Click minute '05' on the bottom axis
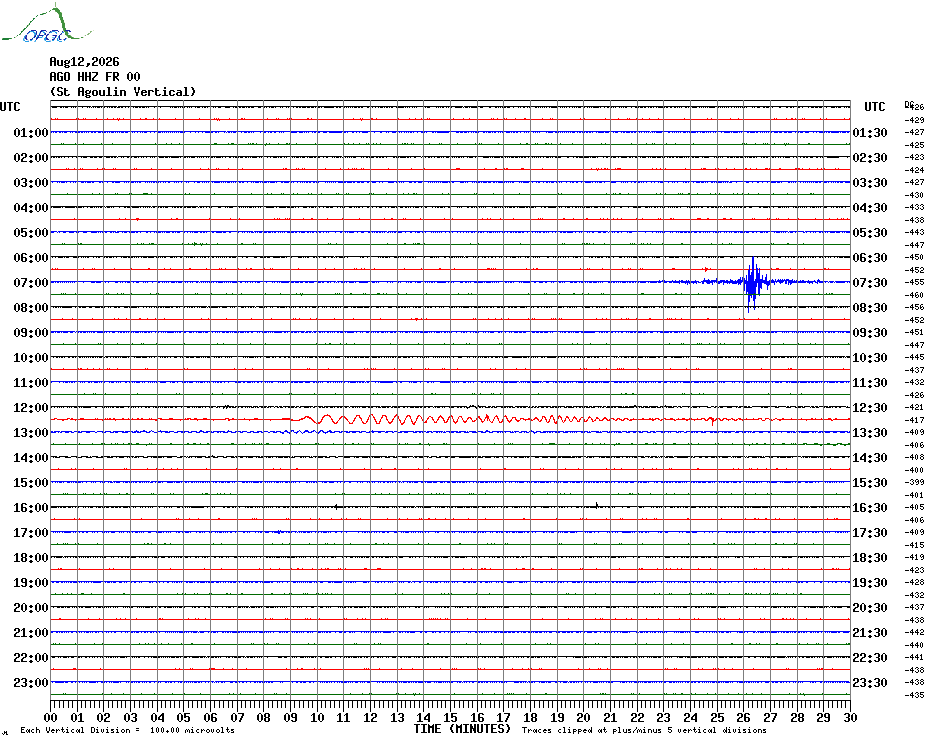 coord(184,718)
